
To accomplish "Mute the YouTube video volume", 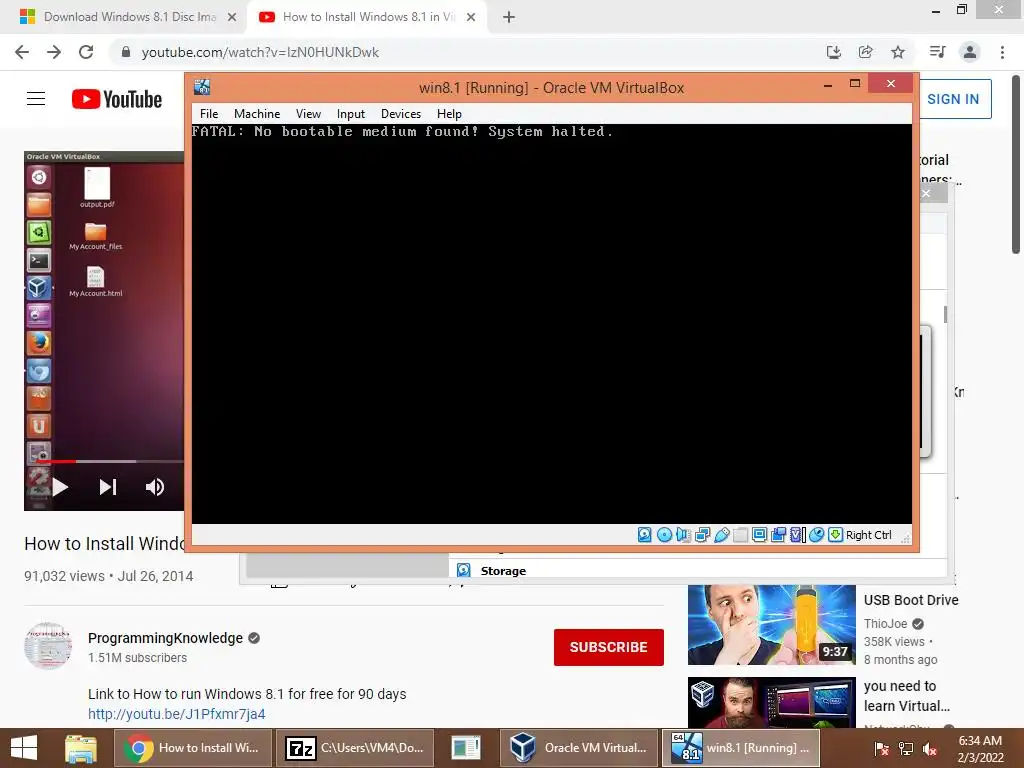I will coord(155,487).
